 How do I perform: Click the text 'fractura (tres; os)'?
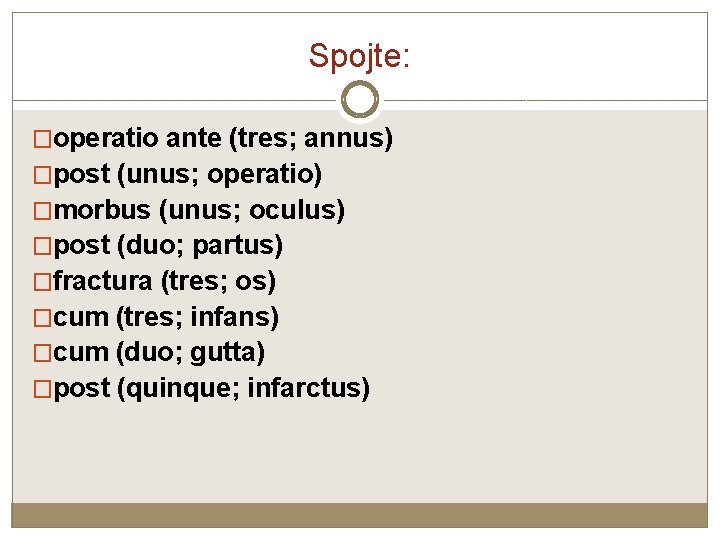(x=164, y=281)
